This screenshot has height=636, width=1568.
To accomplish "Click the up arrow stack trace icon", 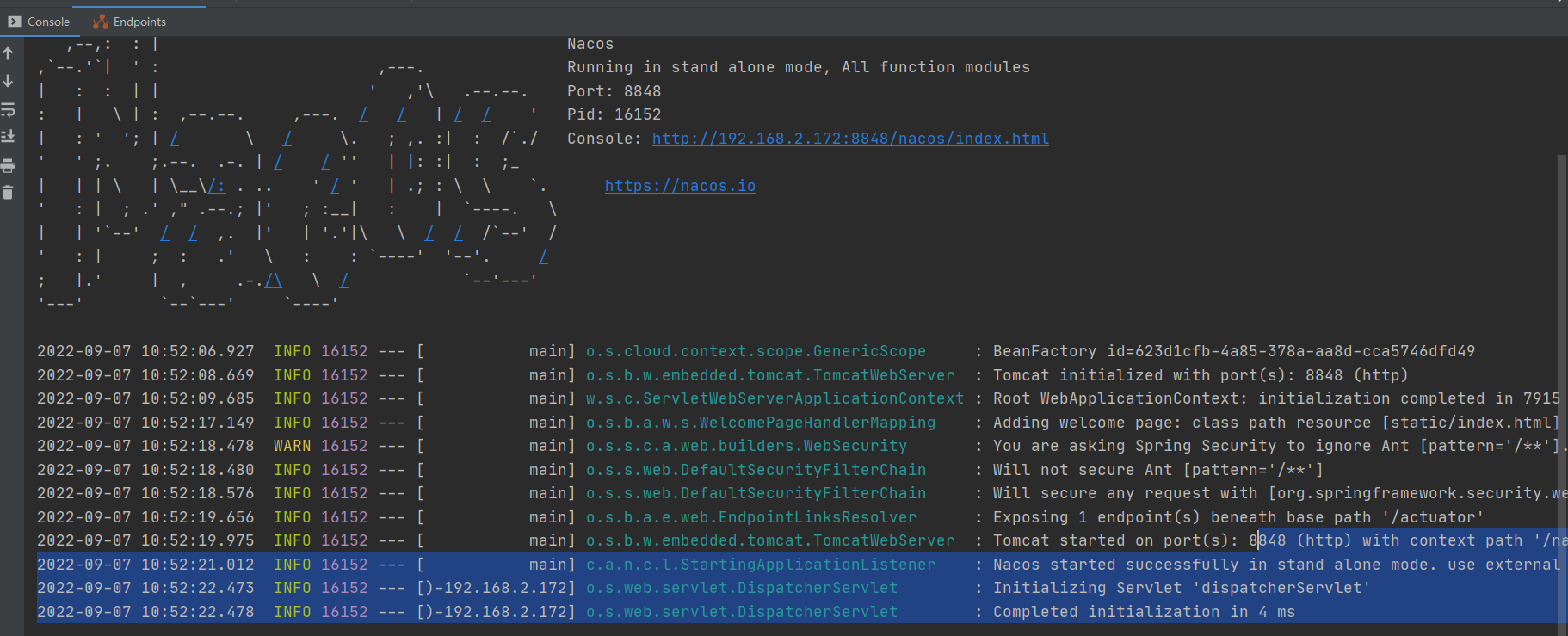I will click(x=9, y=53).
